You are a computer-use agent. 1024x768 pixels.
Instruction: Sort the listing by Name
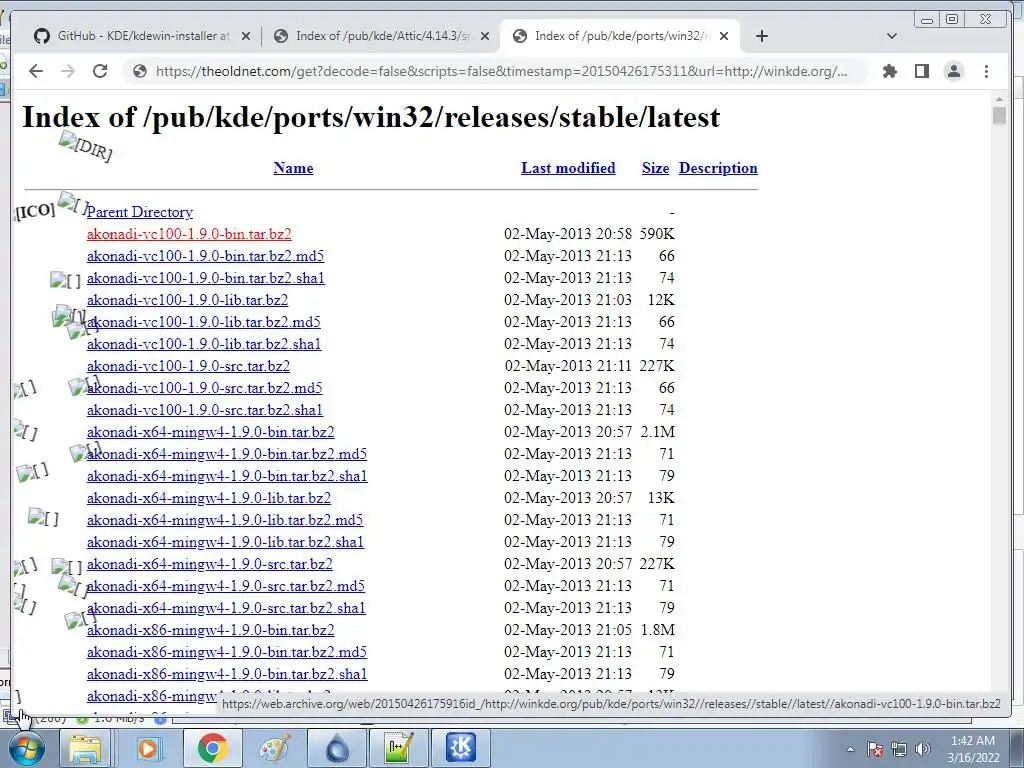[293, 168]
